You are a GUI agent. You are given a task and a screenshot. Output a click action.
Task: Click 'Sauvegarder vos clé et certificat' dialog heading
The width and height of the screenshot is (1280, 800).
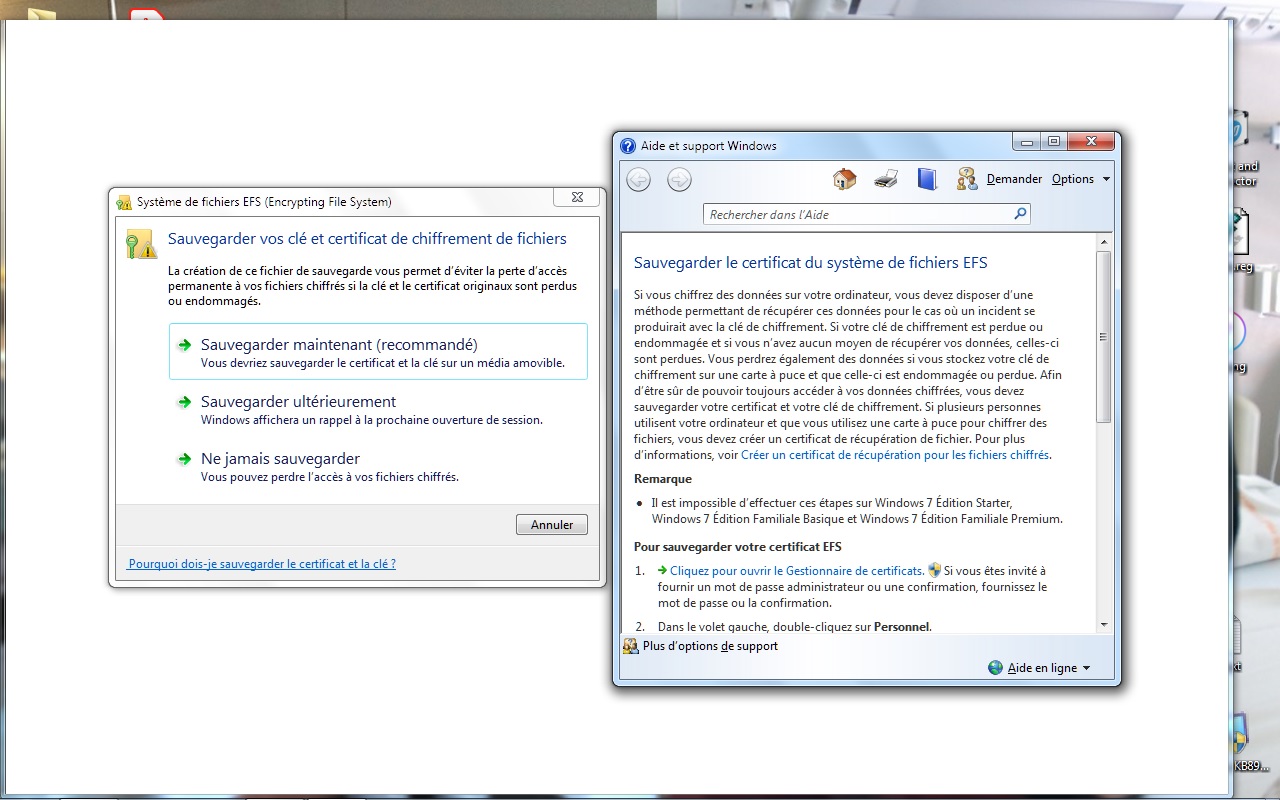(x=367, y=239)
